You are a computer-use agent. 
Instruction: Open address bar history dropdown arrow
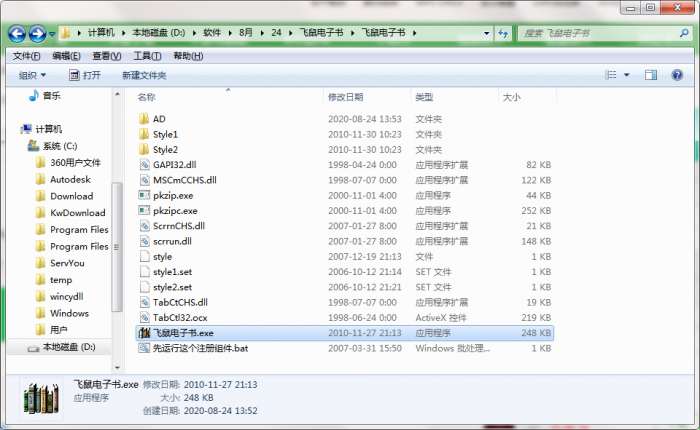[487, 33]
